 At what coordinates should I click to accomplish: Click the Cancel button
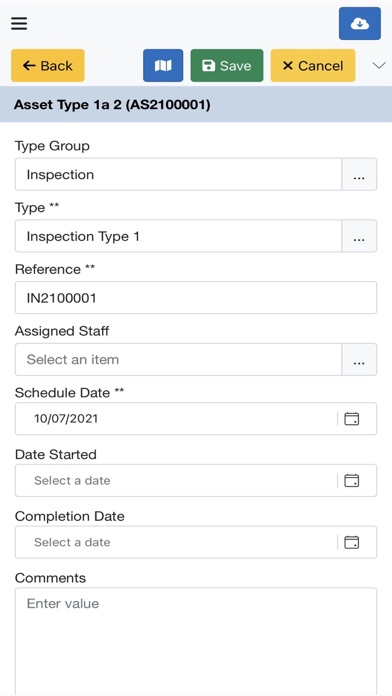coord(313,66)
